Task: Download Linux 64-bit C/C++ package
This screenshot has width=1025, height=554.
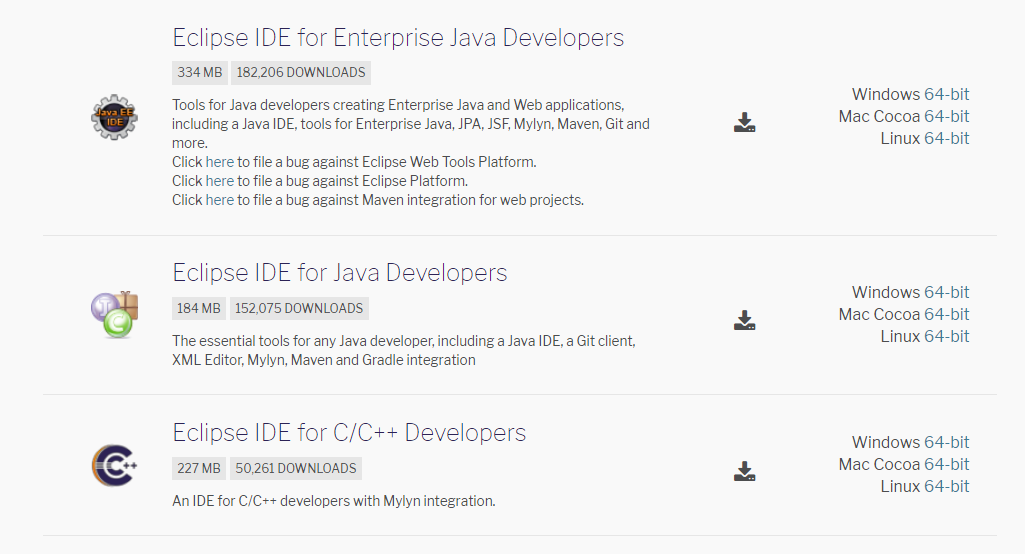Action: (947, 487)
